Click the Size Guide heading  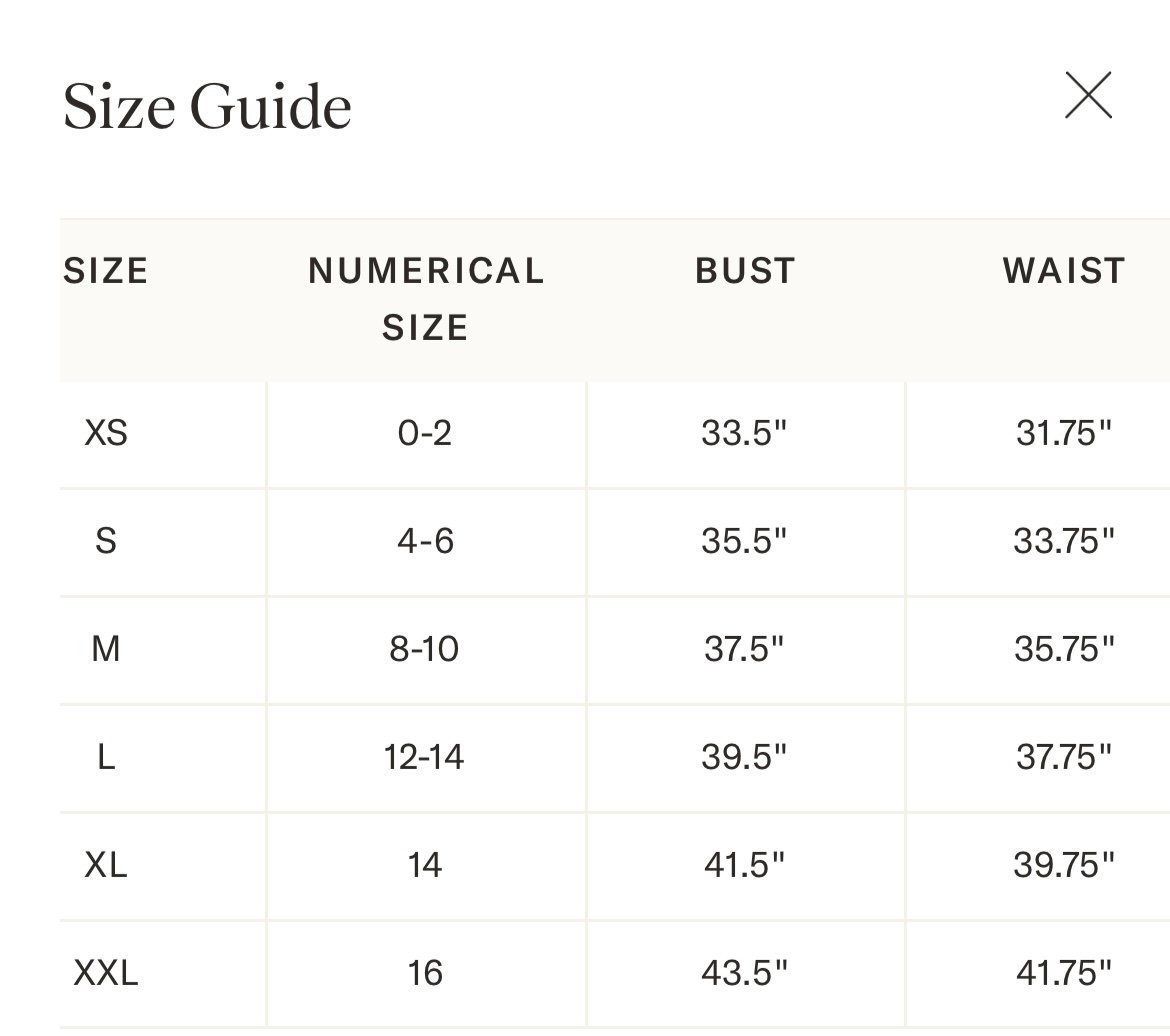207,106
